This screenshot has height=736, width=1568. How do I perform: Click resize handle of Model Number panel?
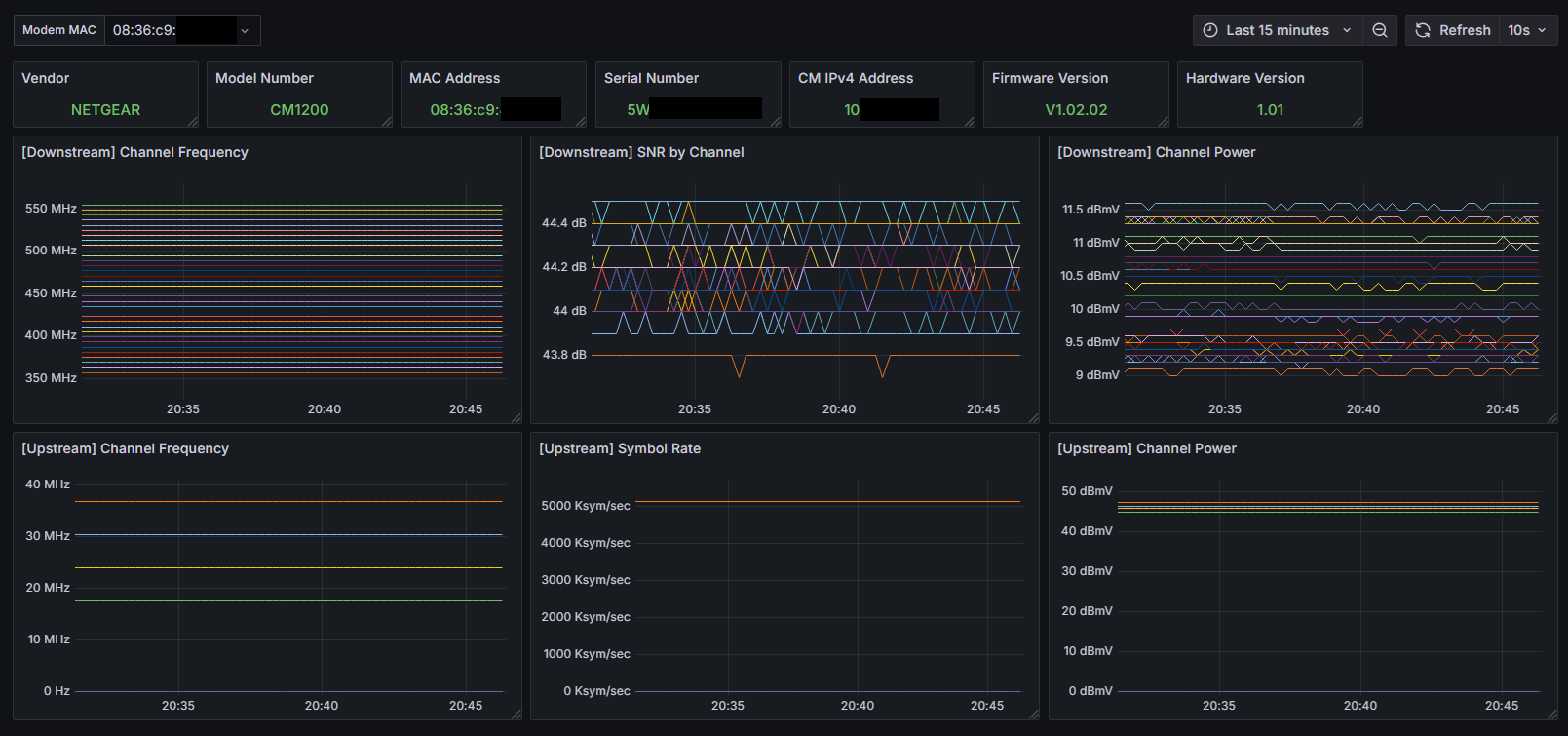coord(387,122)
